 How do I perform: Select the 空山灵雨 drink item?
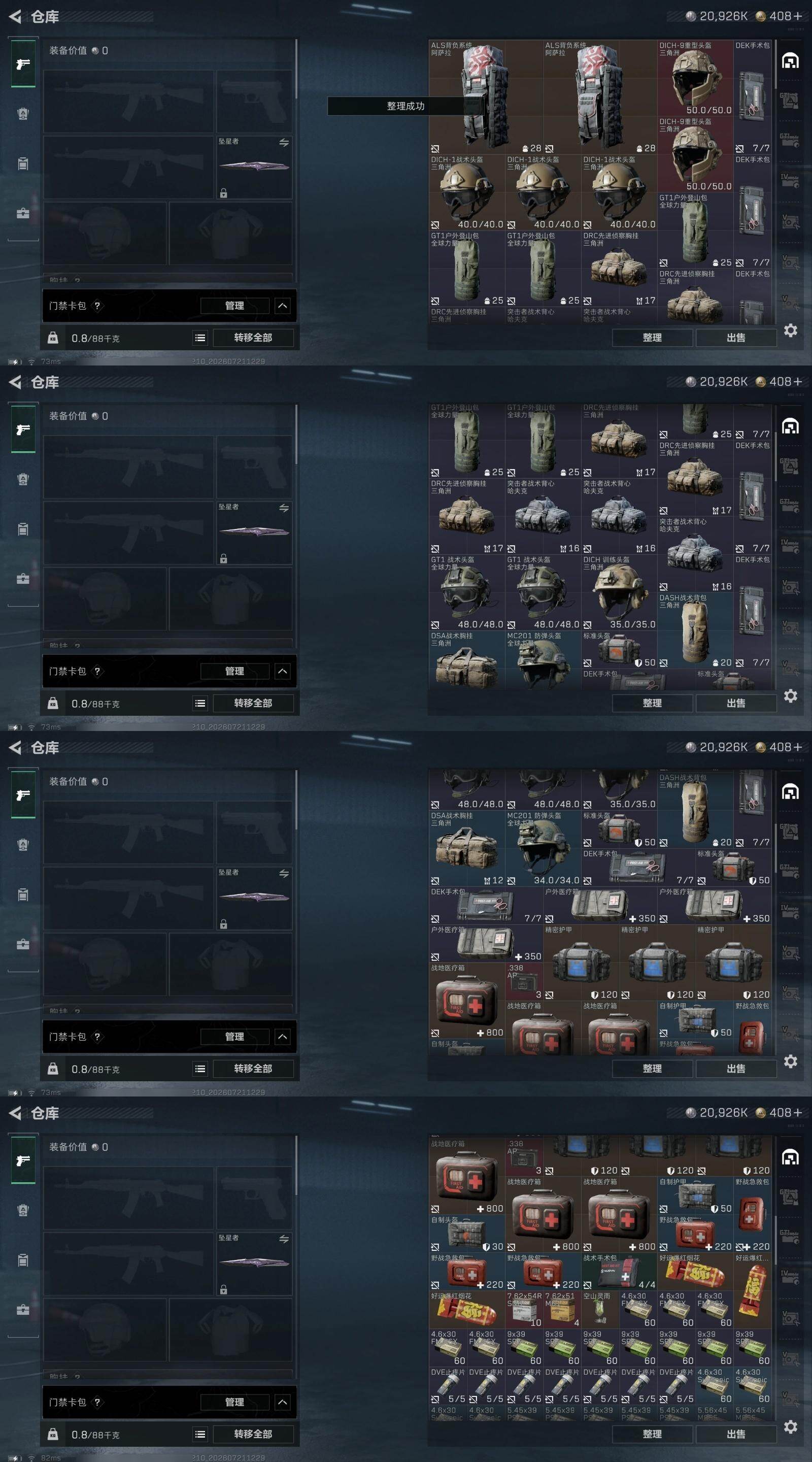600,1310
